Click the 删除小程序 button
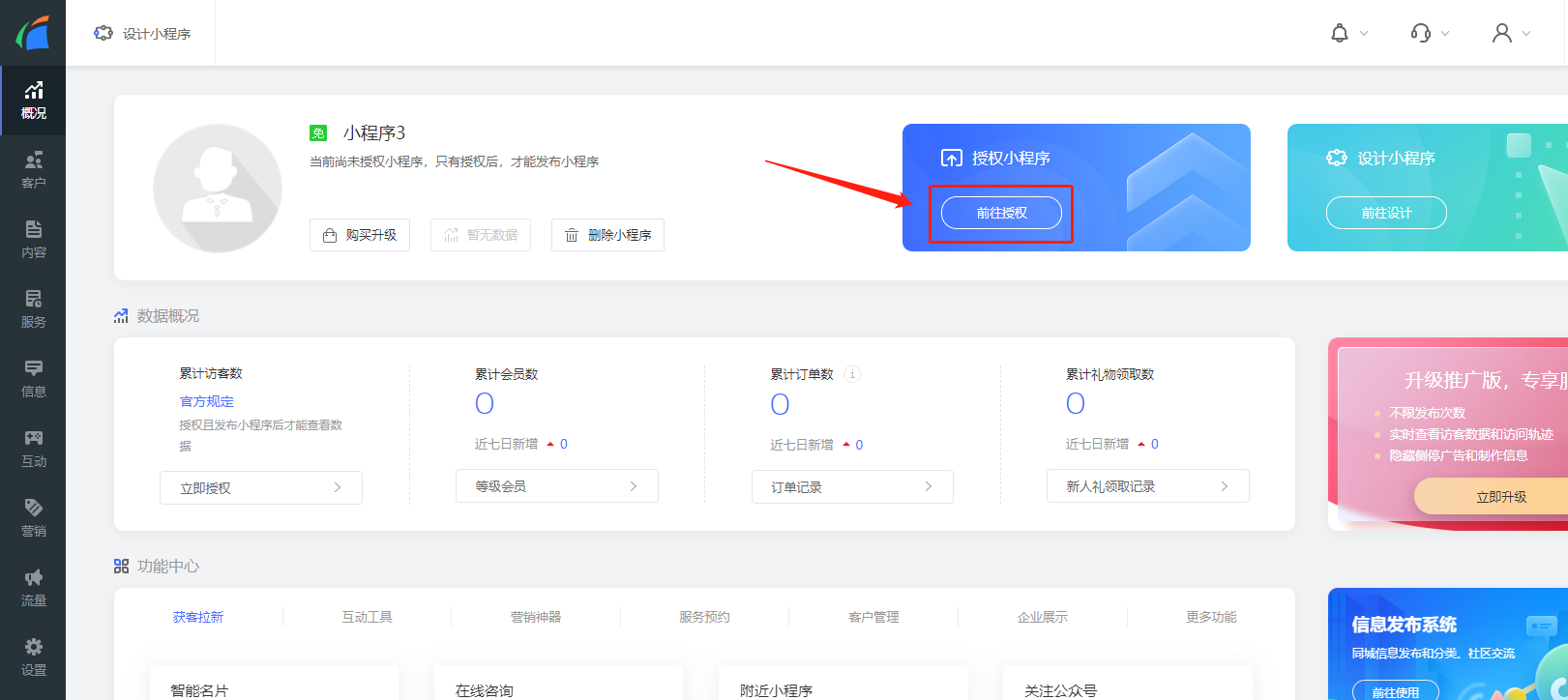Image resolution: width=1568 pixels, height=700 pixels. (607, 235)
